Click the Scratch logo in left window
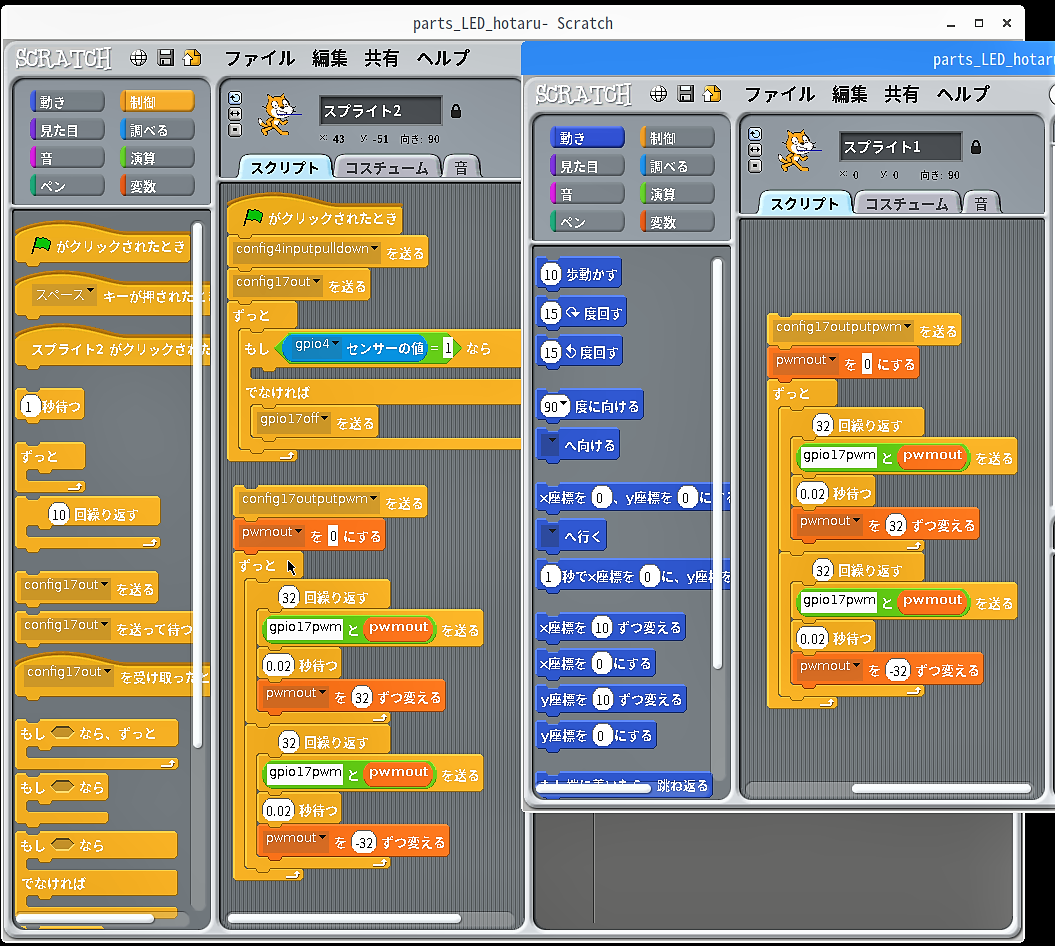1055x946 pixels. 63,59
